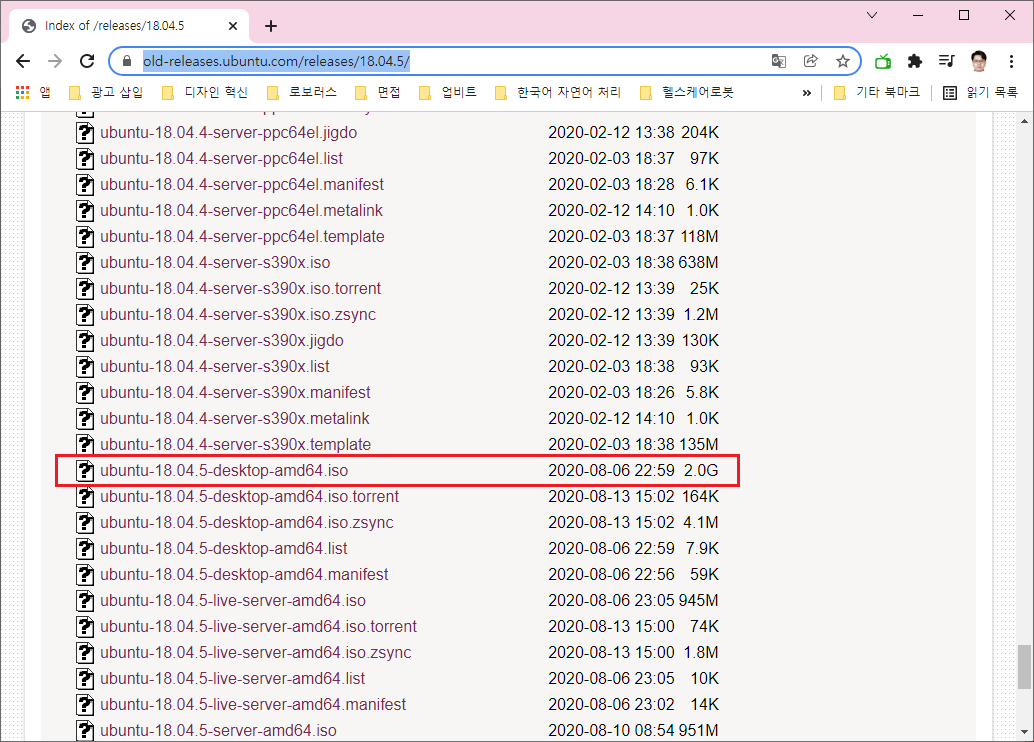Open the 면접 bookmark folder
Image resolution: width=1034 pixels, height=742 pixels.
(x=378, y=92)
